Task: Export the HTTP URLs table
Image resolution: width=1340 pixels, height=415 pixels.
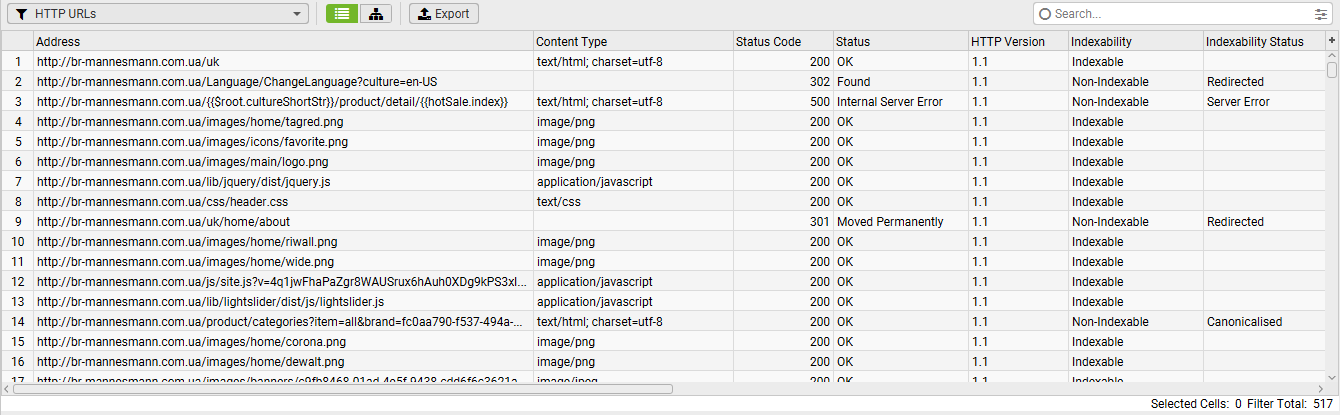Action: point(444,14)
